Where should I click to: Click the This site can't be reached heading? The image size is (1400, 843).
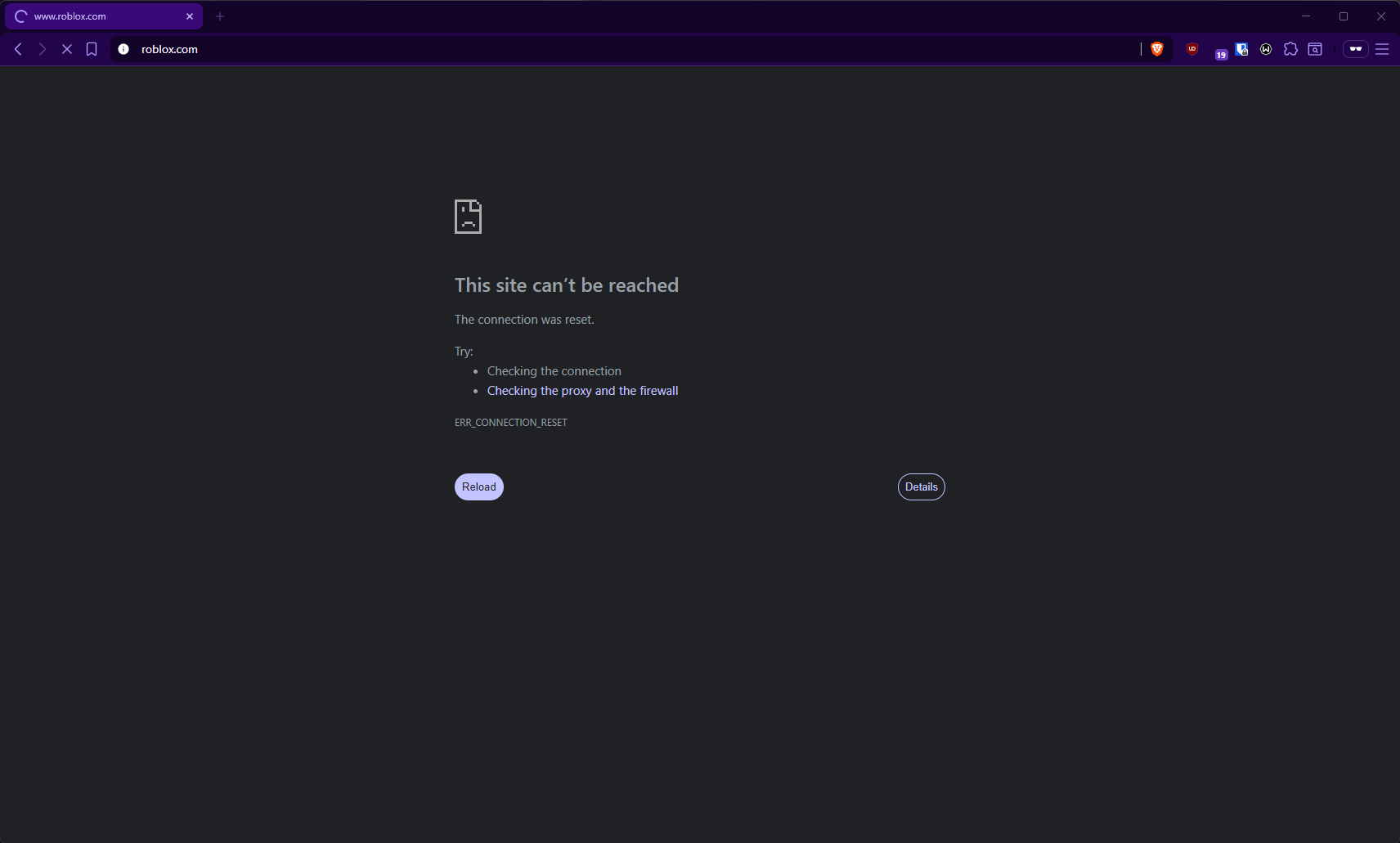click(567, 285)
